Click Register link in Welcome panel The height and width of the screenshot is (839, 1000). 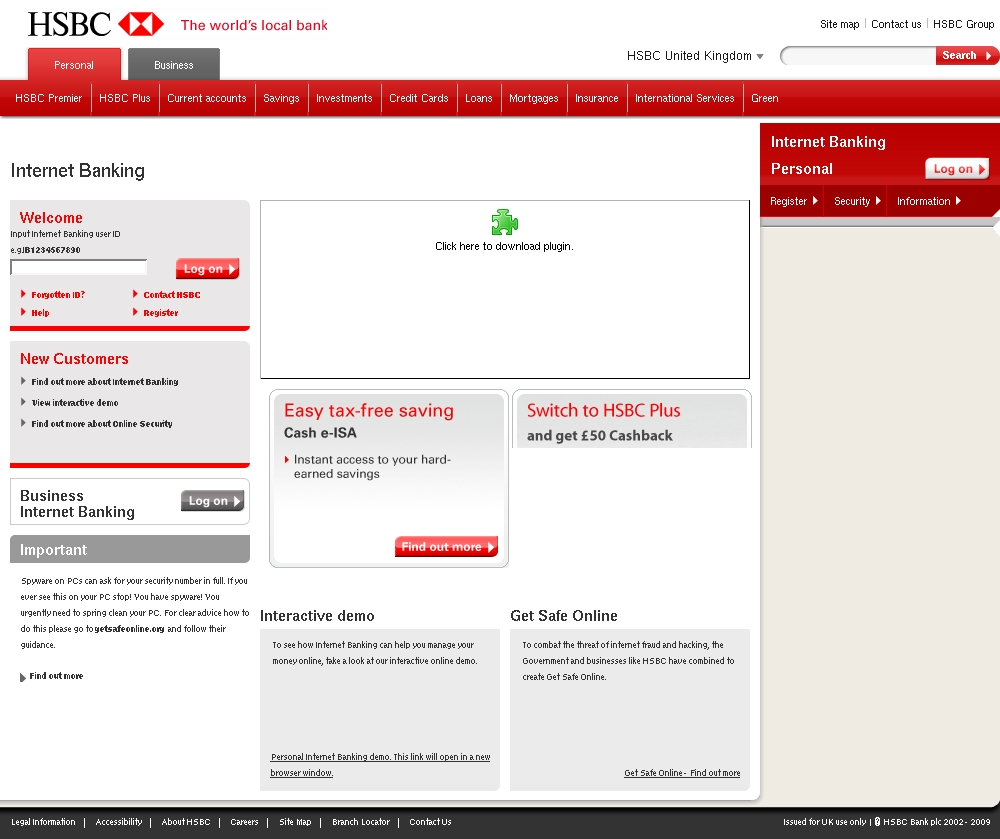point(161,312)
